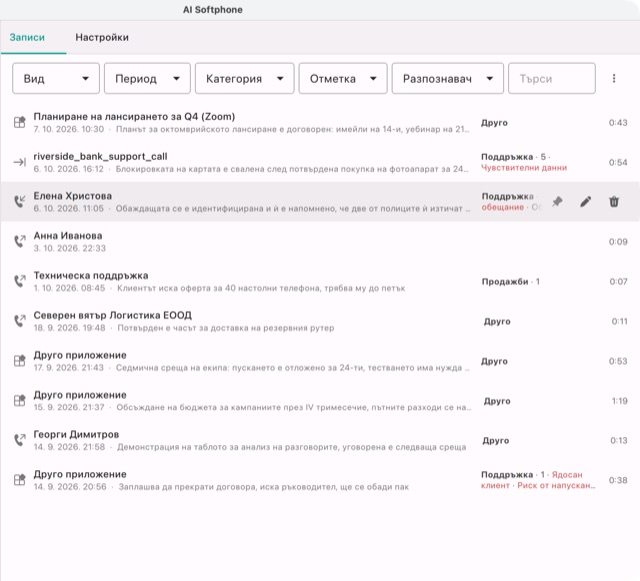The image size is (640, 581).
Task: Click summary Заплашва да прекрати договора
Action: (x=264, y=487)
